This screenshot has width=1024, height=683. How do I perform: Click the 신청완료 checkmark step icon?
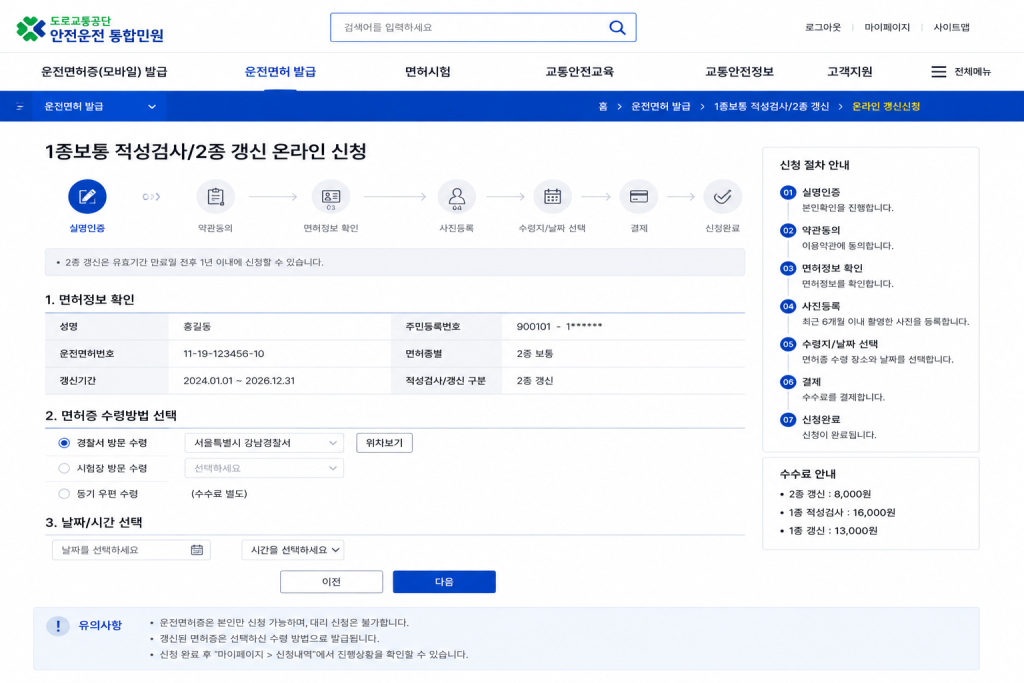[x=722, y=197]
